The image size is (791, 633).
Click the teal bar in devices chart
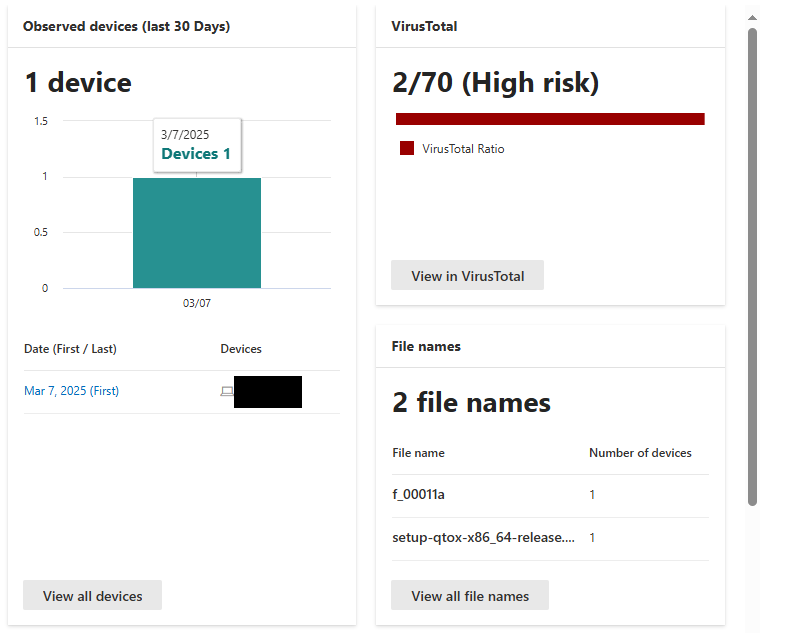197,233
